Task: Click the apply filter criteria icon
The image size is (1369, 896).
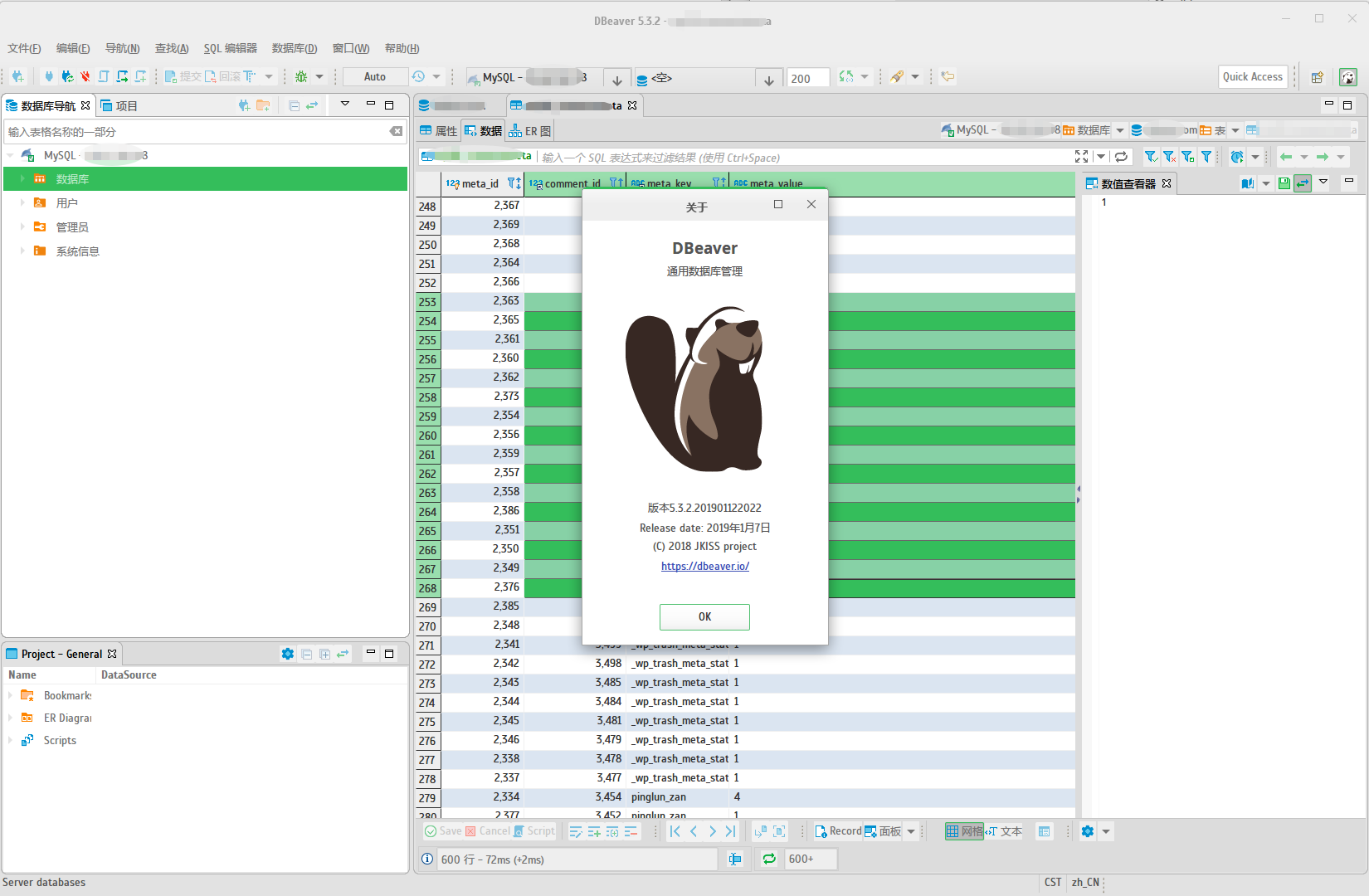Action: point(1151,156)
